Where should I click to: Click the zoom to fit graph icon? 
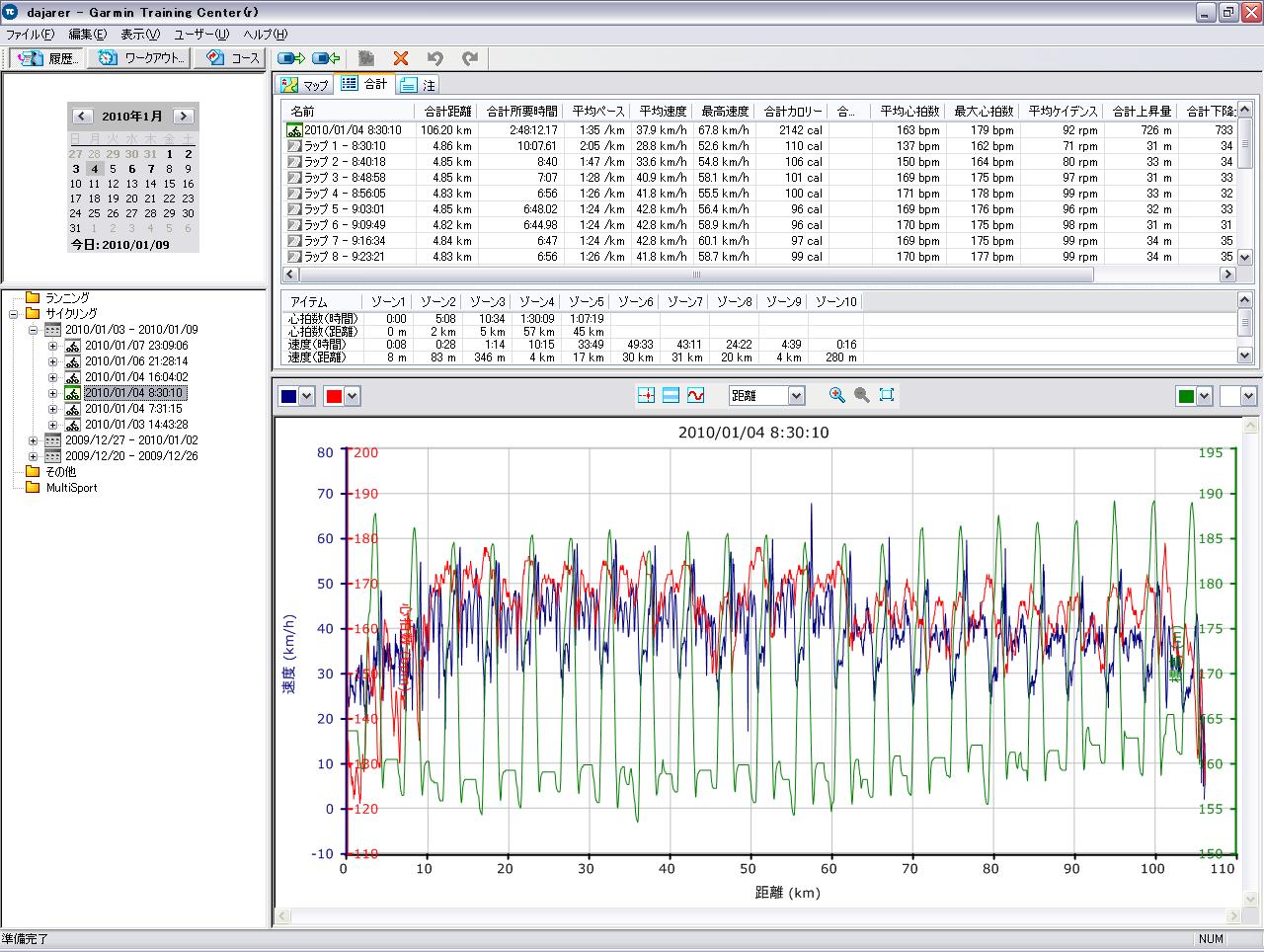(x=887, y=395)
